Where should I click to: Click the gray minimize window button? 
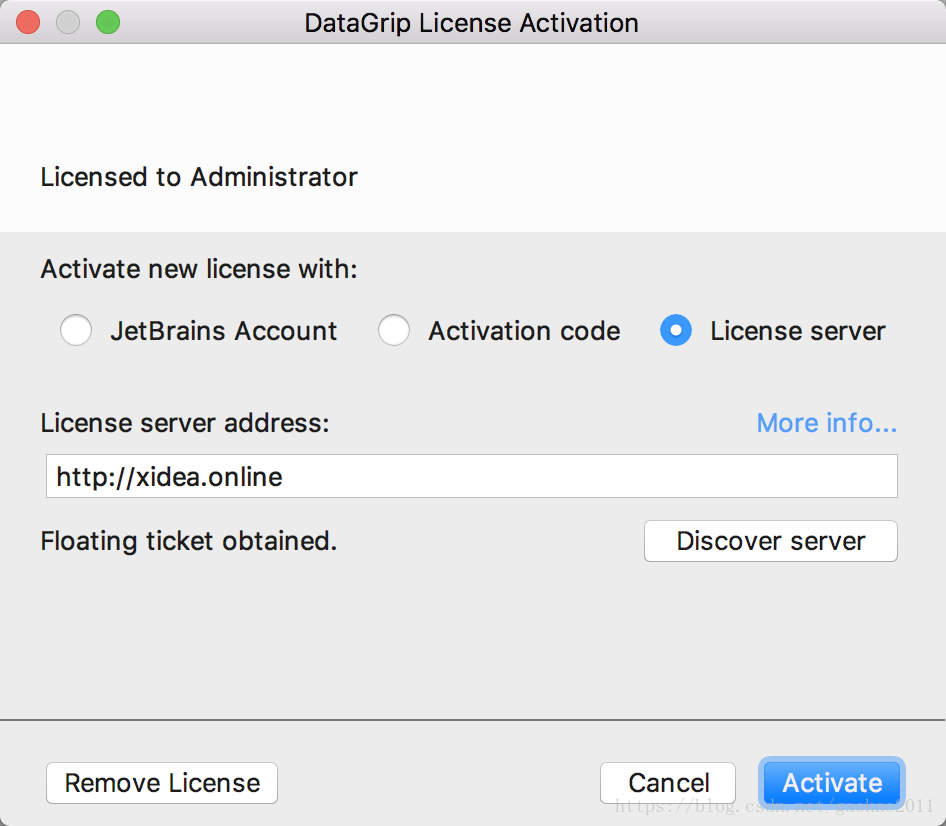68,22
